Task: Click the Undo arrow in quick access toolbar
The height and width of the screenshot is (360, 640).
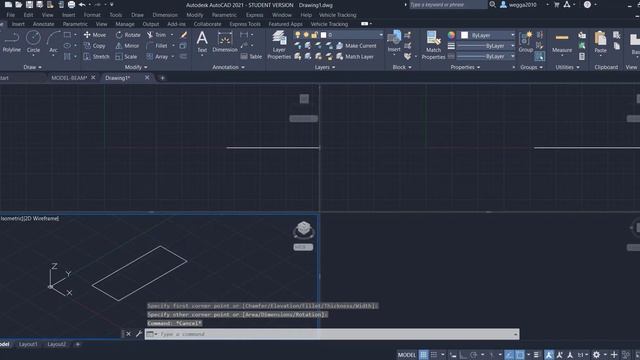Action: coord(82,5)
